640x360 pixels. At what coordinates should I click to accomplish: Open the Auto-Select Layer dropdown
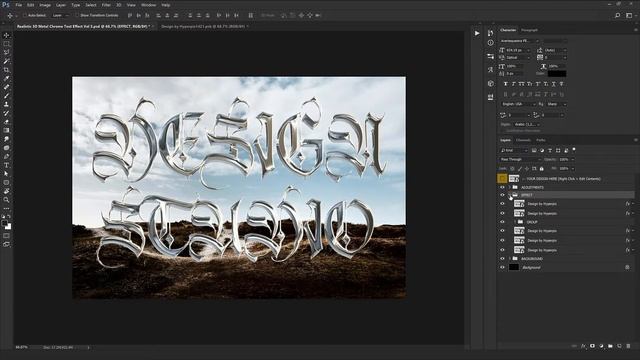[60, 15]
